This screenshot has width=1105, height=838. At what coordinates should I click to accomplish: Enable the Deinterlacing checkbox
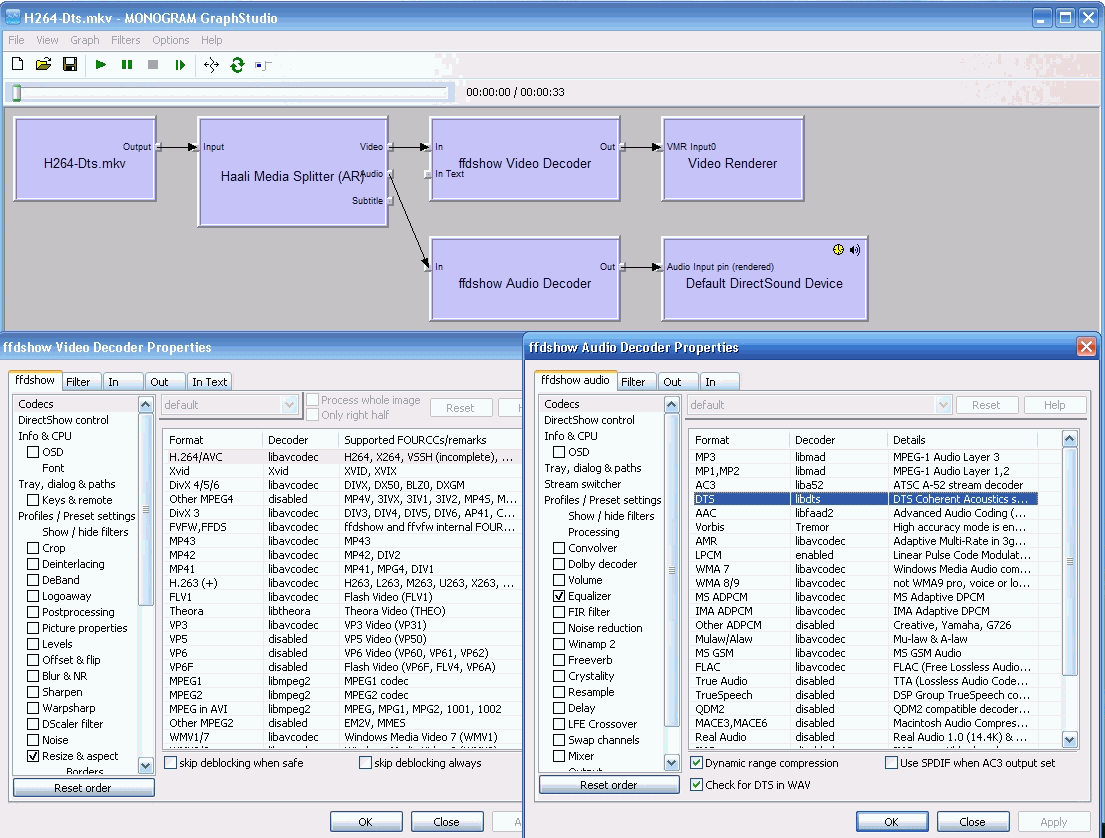33,564
